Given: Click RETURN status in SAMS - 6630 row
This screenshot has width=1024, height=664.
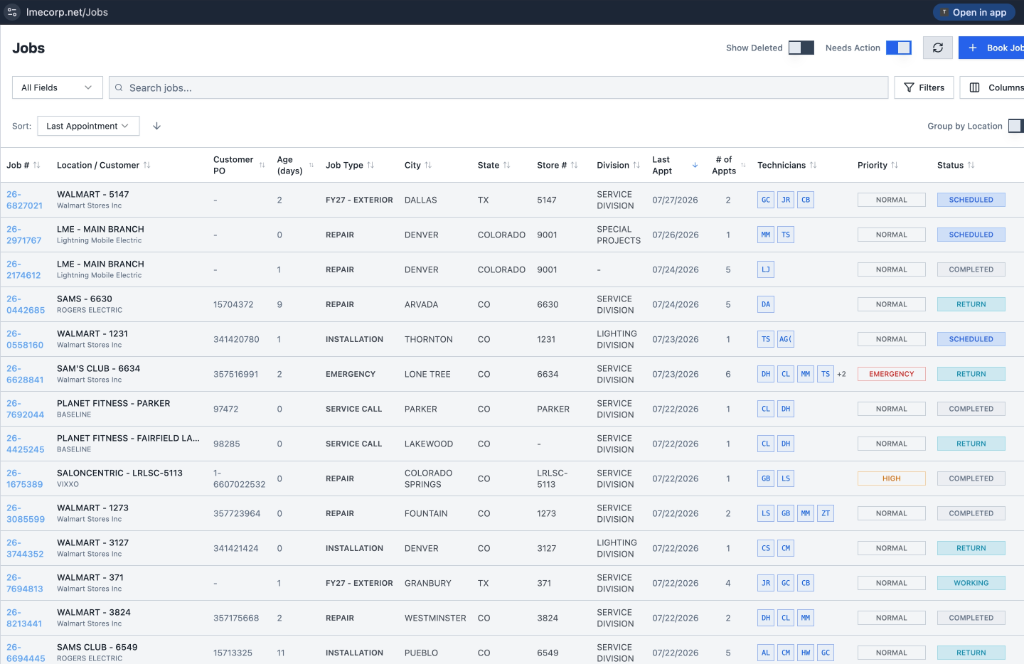Looking at the screenshot, I should coord(970,304).
